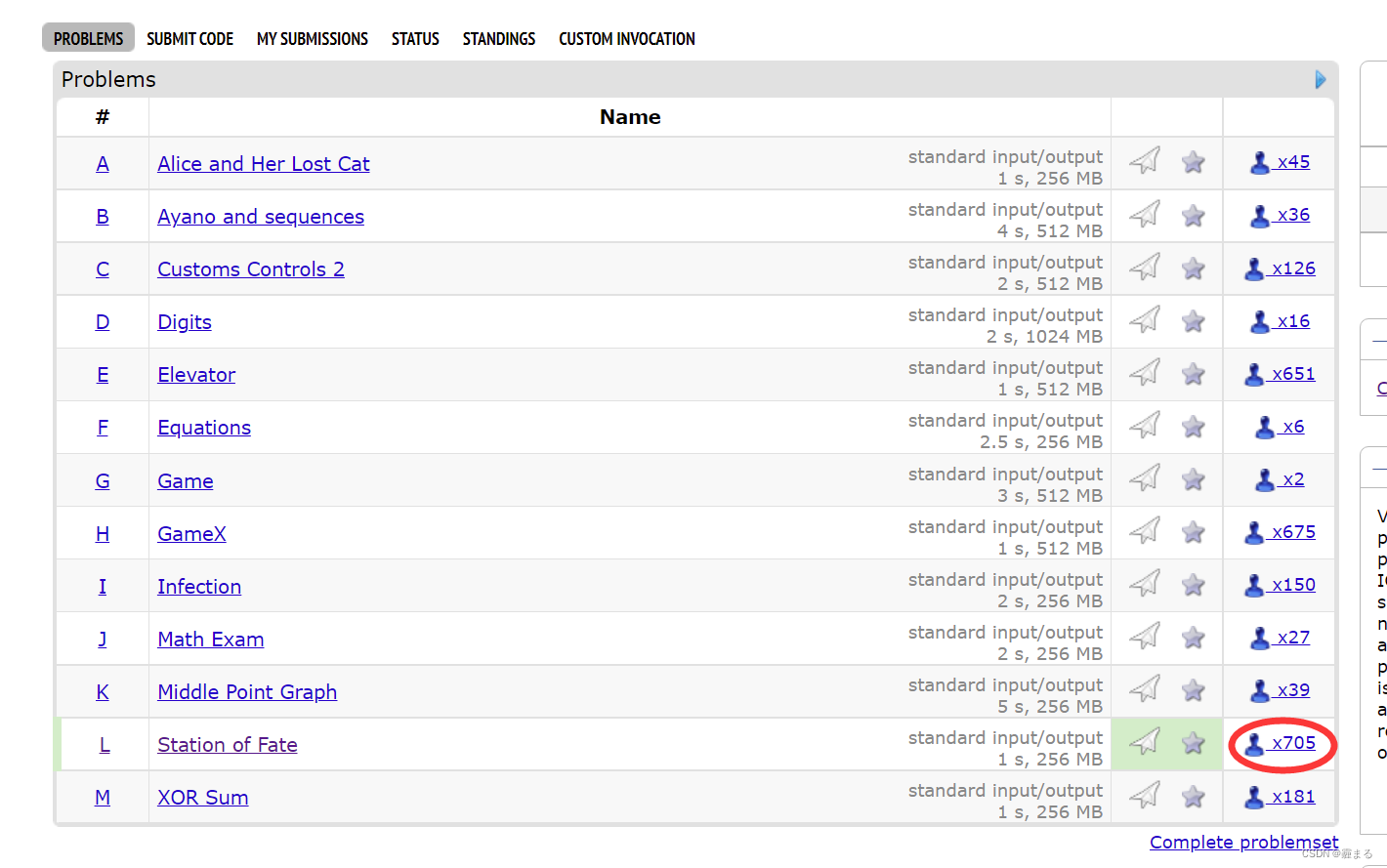View x126 solvers for Customs Controls 2

pos(1281,269)
